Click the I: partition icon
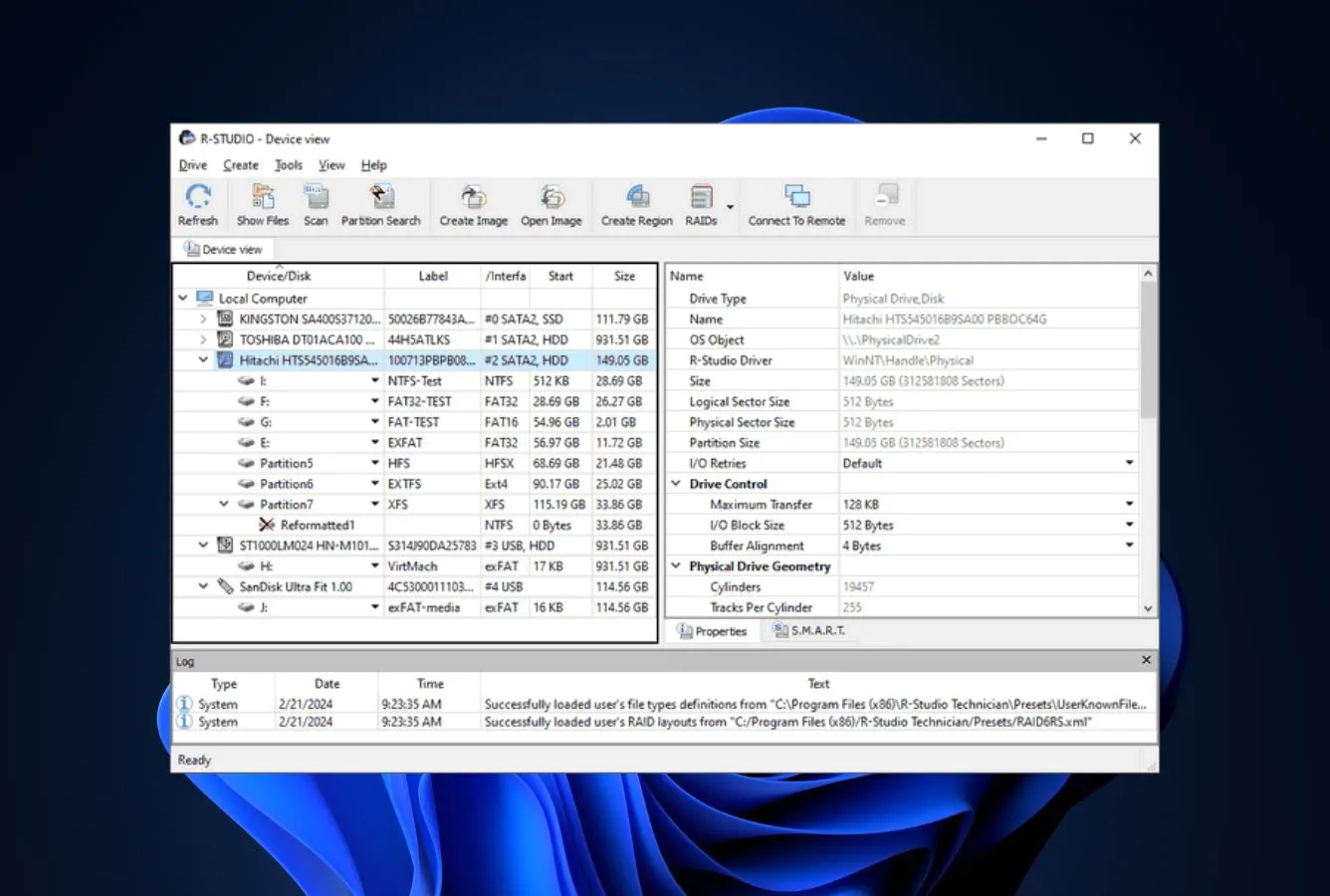Image resolution: width=1330 pixels, height=896 pixels. click(246, 381)
